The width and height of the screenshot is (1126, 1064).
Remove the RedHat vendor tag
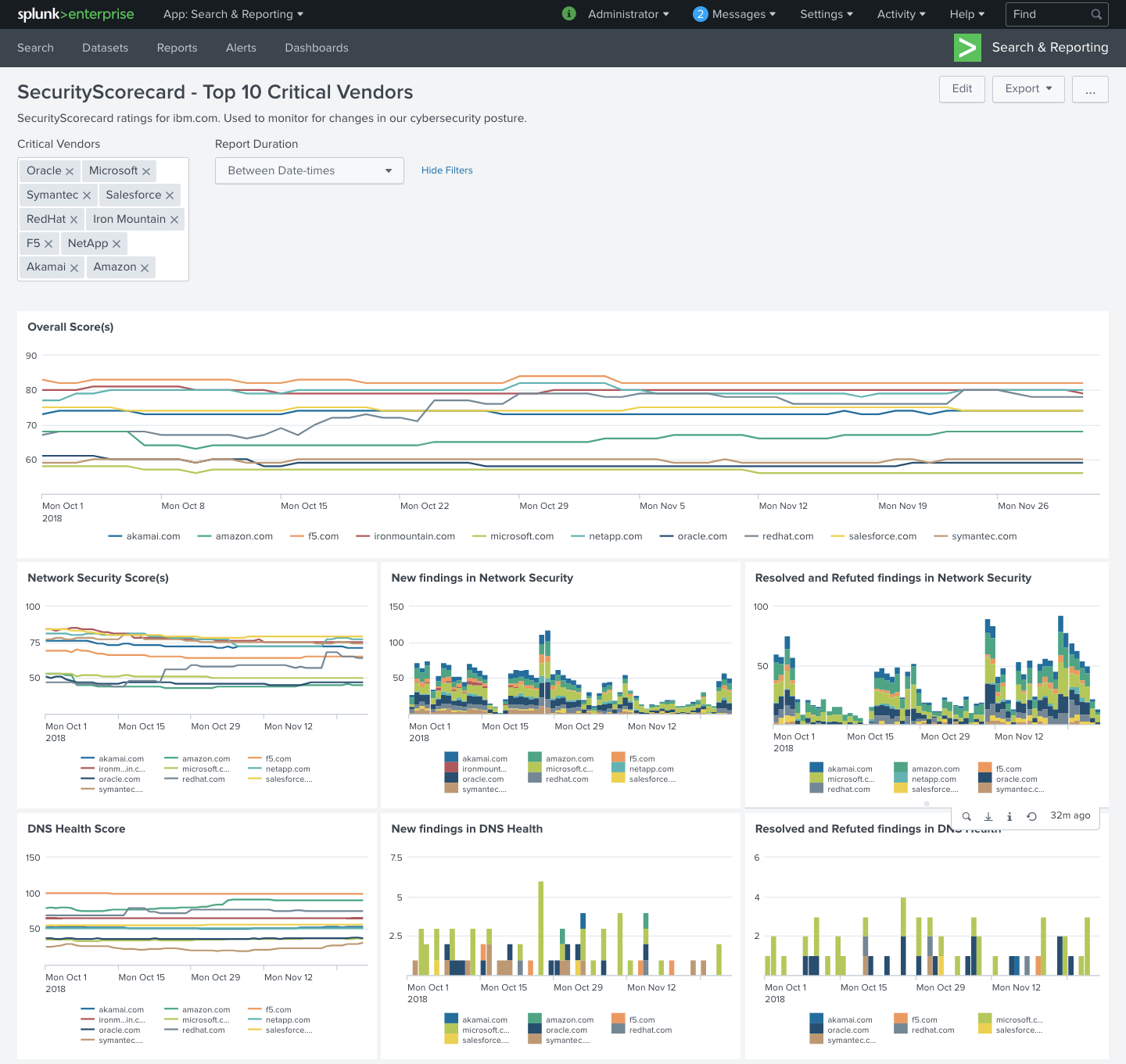74,220
